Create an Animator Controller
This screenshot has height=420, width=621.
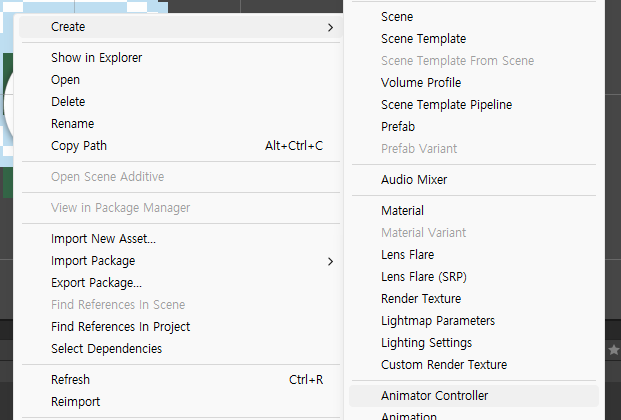pyautogui.click(x=434, y=396)
